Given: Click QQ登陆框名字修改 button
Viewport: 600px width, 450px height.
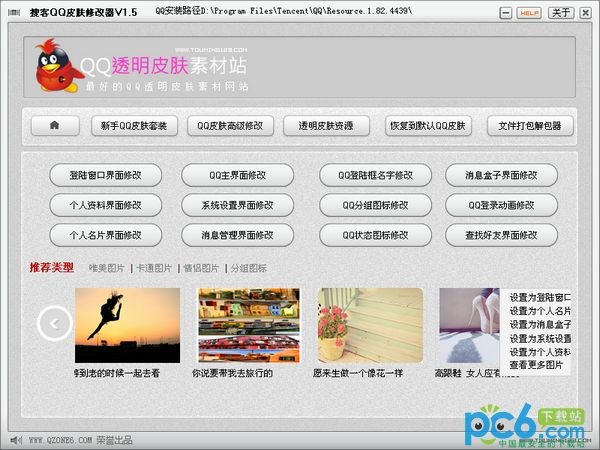Looking at the screenshot, I should click(375, 175).
